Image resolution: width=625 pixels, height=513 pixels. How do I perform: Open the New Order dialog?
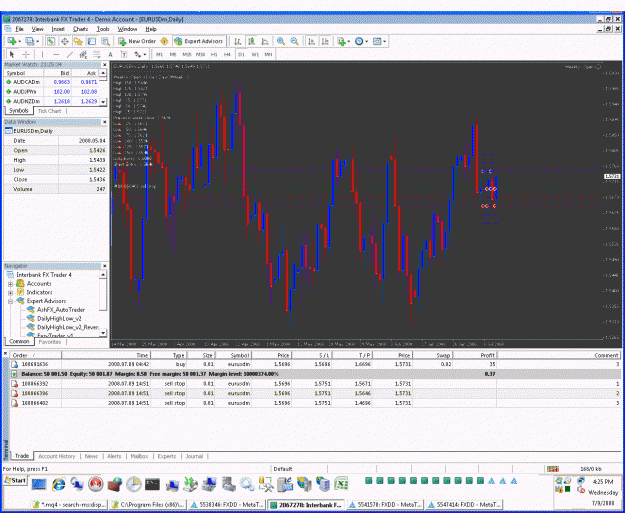(x=137, y=41)
